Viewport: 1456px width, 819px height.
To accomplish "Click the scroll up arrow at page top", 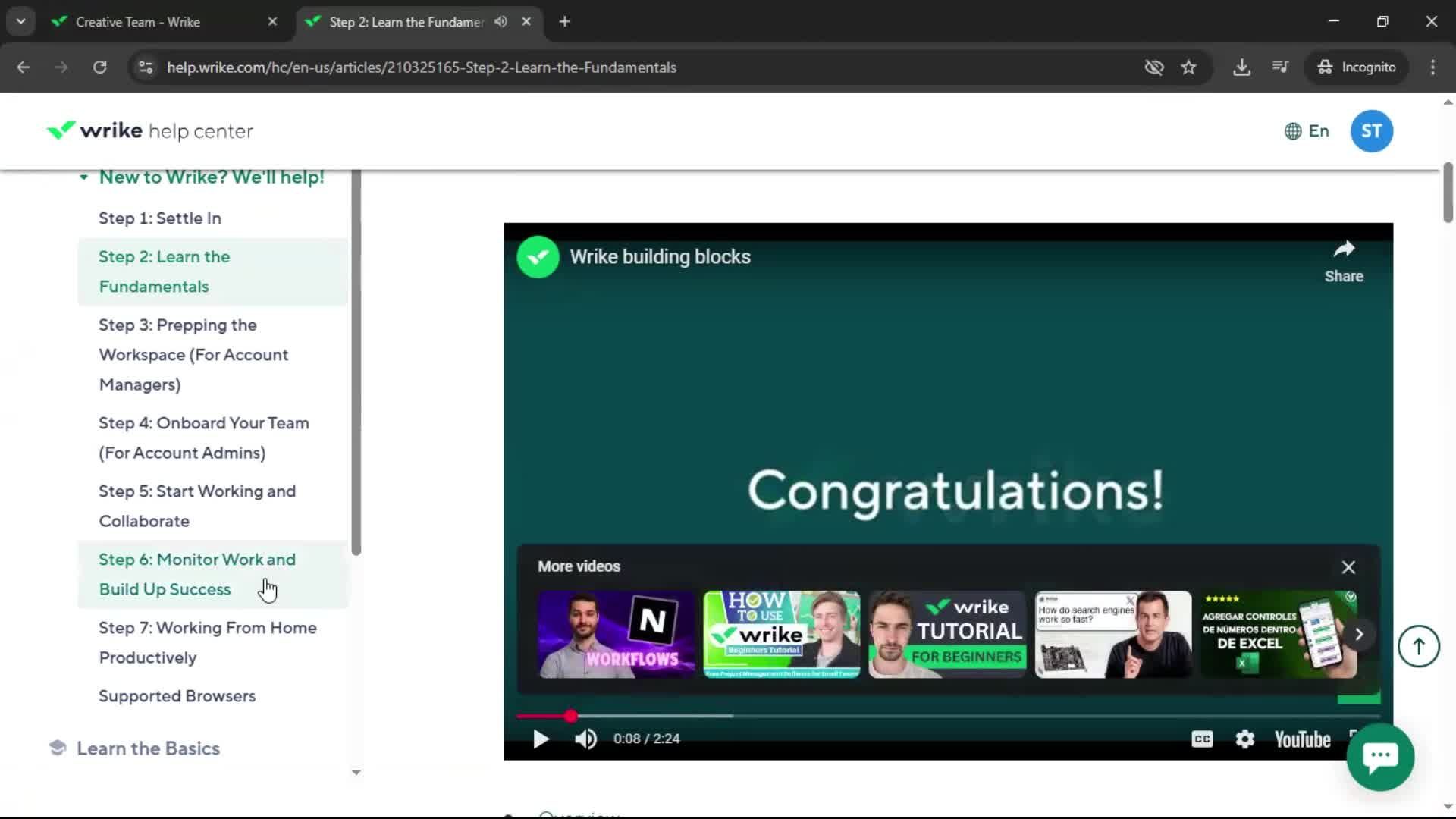I will [1448, 102].
